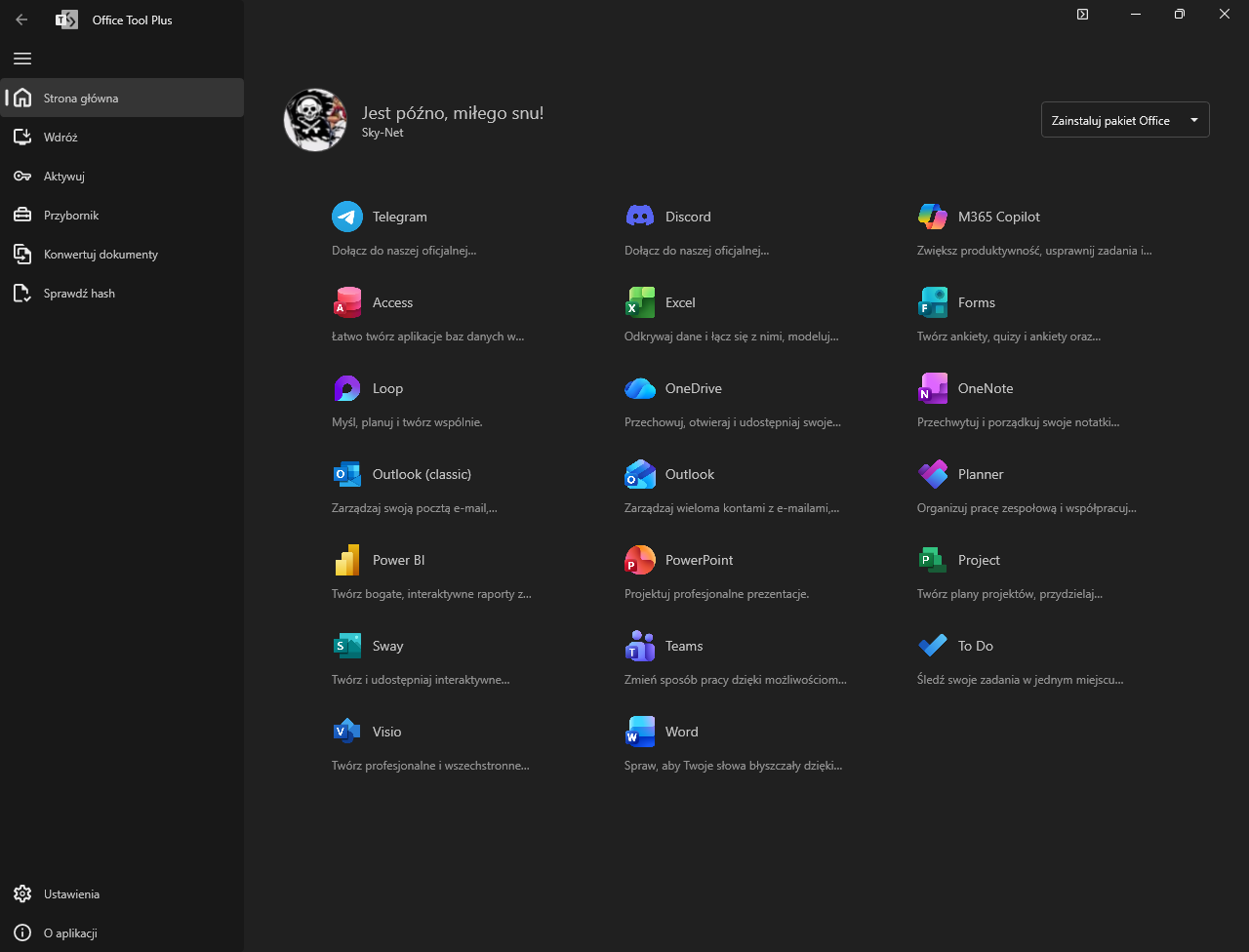
Task: Open the OneDrive cloud icon
Action: pyautogui.click(x=640, y=388)
